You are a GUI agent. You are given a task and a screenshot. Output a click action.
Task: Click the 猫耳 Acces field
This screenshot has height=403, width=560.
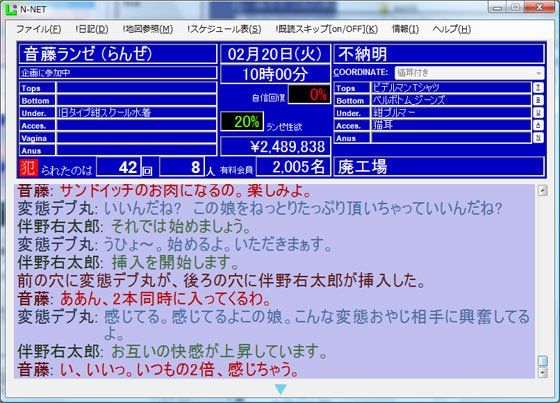[x=451, y=125]
